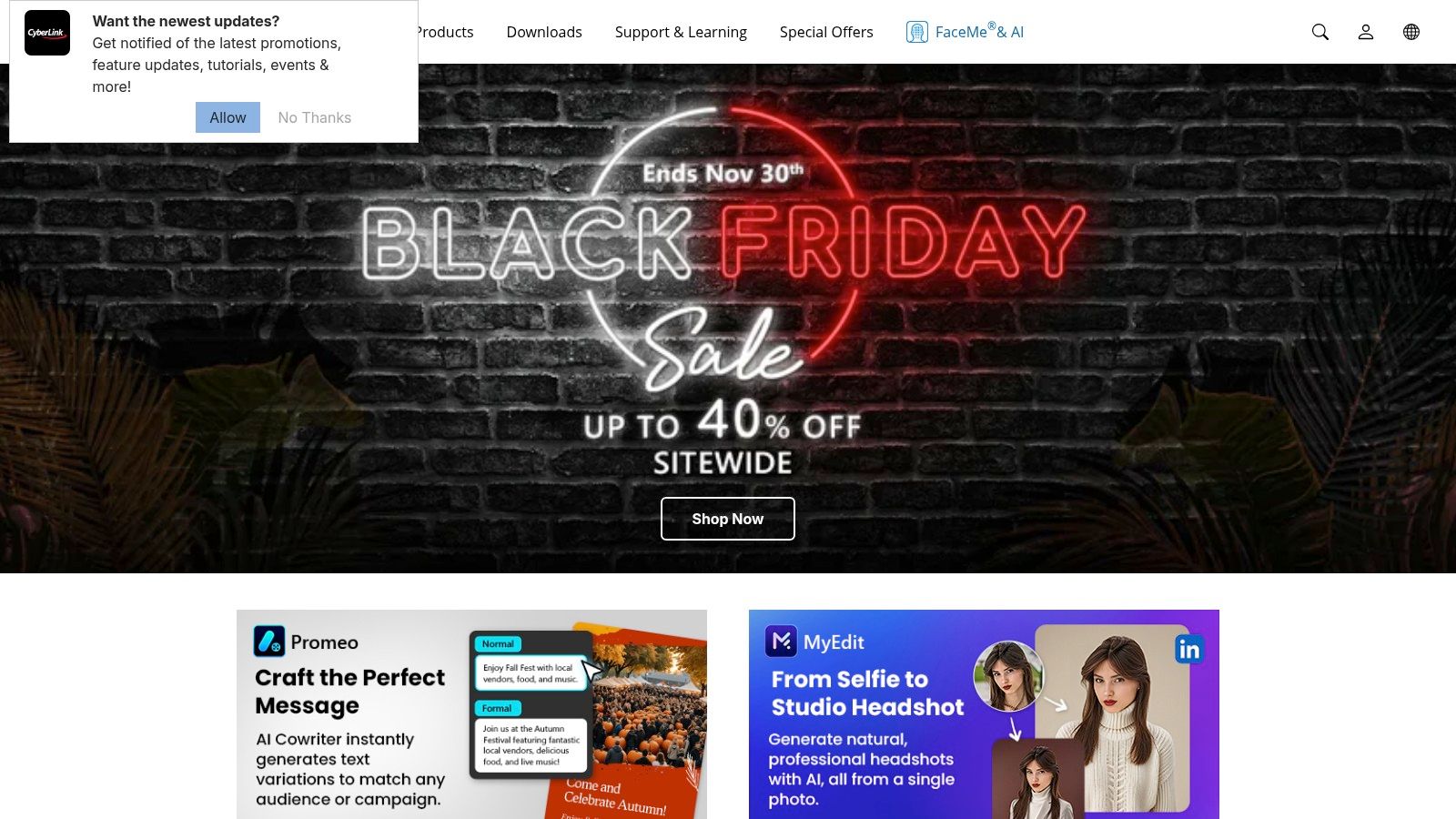Open the Support & Learning menu
The height and width of the screenshot is (819, 1456).
pos(681,32)
